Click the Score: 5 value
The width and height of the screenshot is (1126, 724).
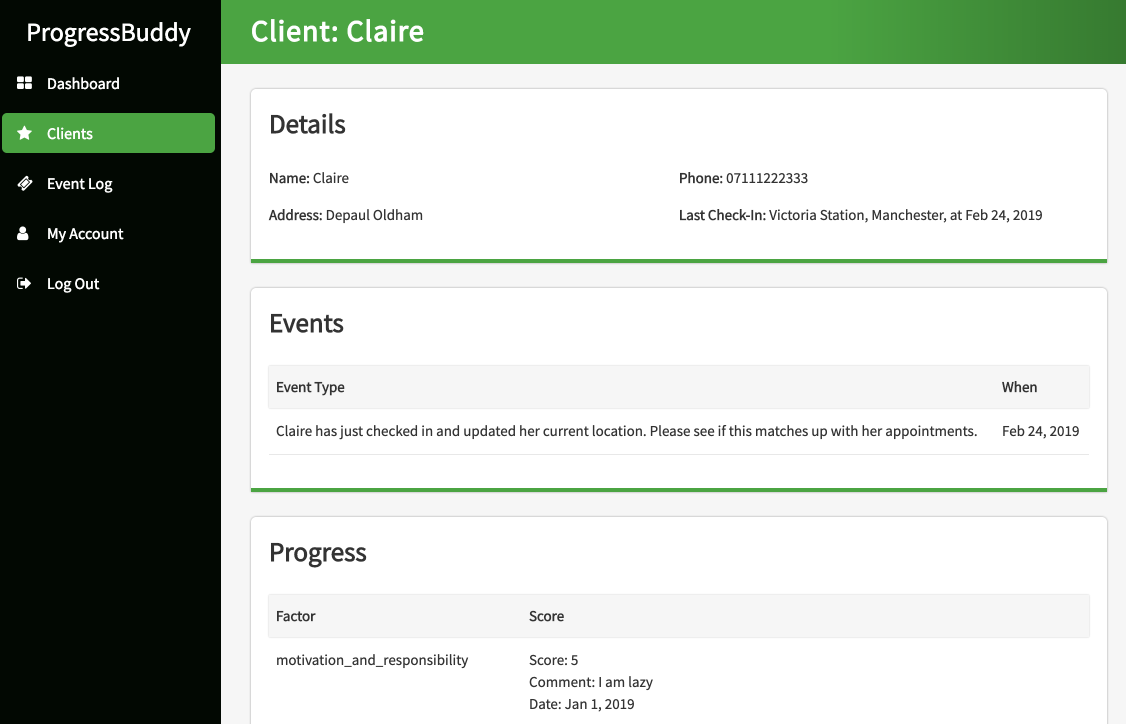[554, 660]
